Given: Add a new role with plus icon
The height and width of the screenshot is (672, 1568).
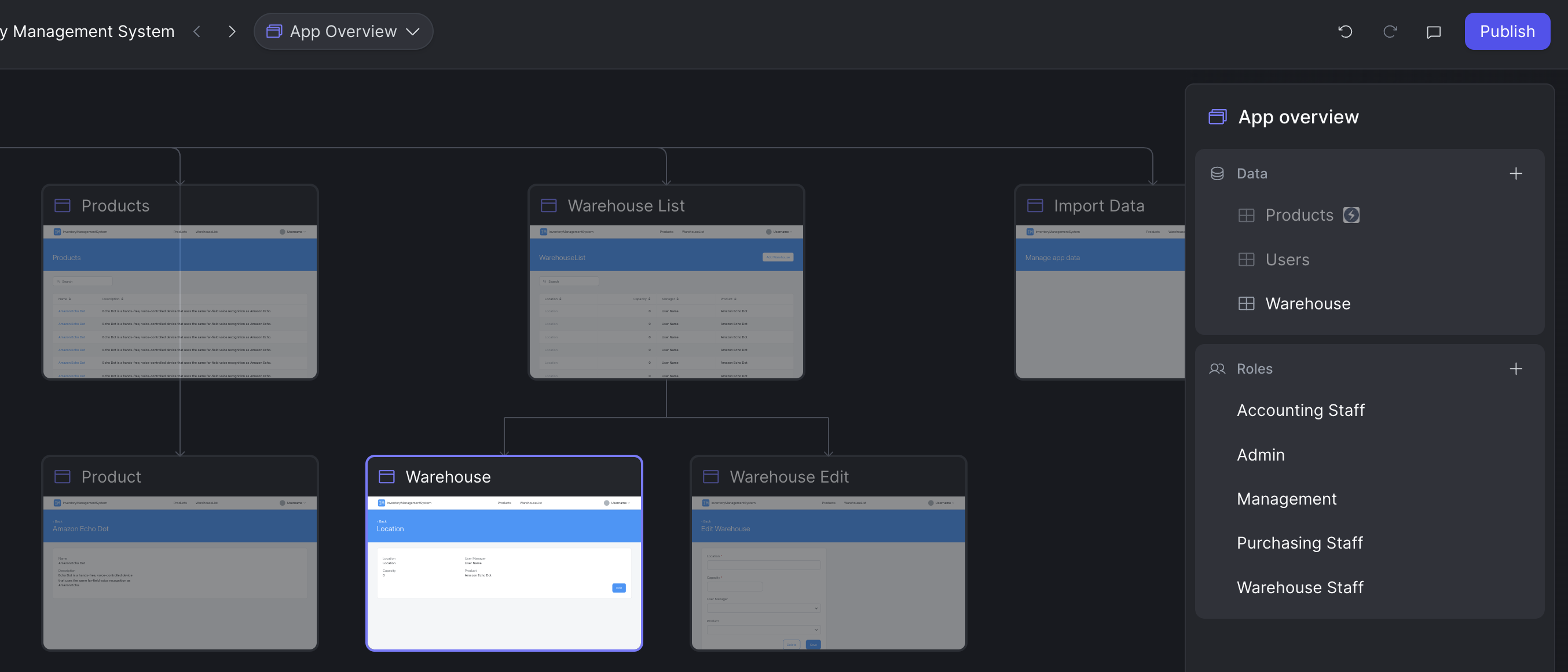Looking at the screenshot, I should 1516,368.
